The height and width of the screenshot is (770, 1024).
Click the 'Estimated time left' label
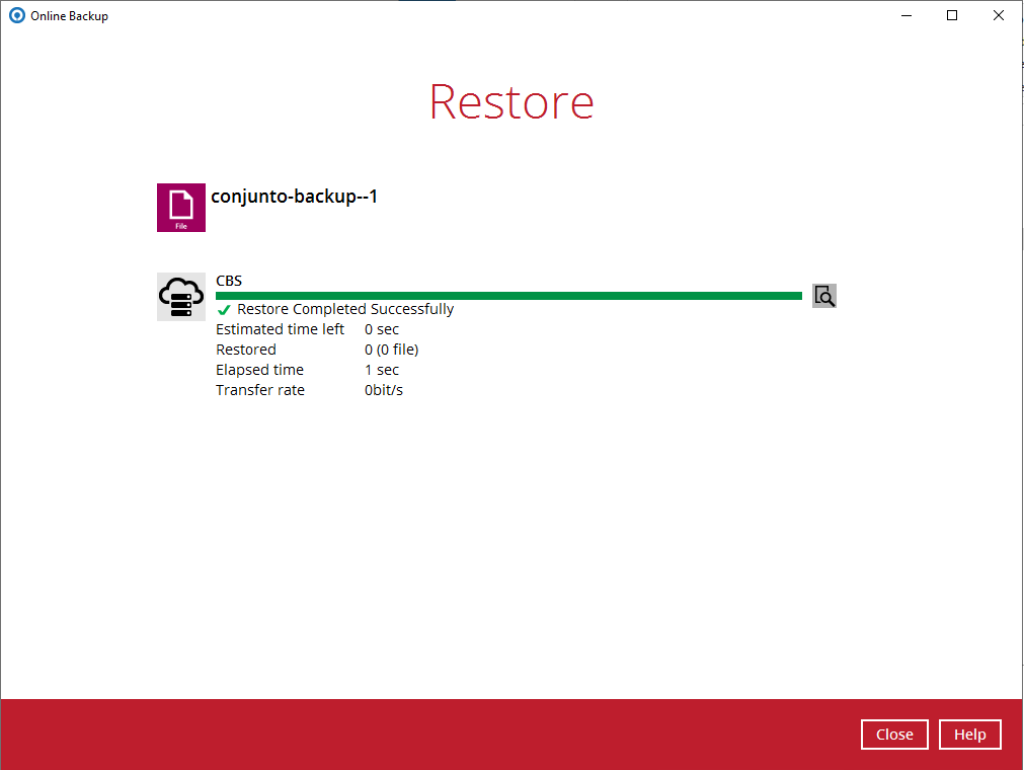280,329
